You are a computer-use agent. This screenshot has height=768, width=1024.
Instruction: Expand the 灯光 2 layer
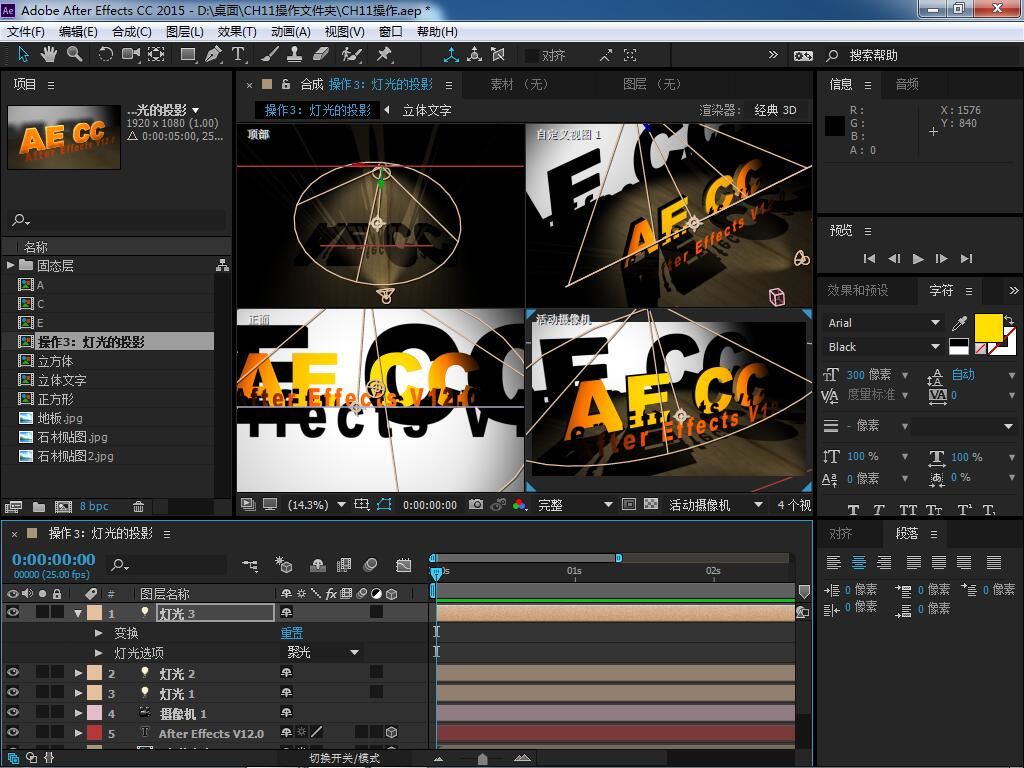[x=78, y=673]
